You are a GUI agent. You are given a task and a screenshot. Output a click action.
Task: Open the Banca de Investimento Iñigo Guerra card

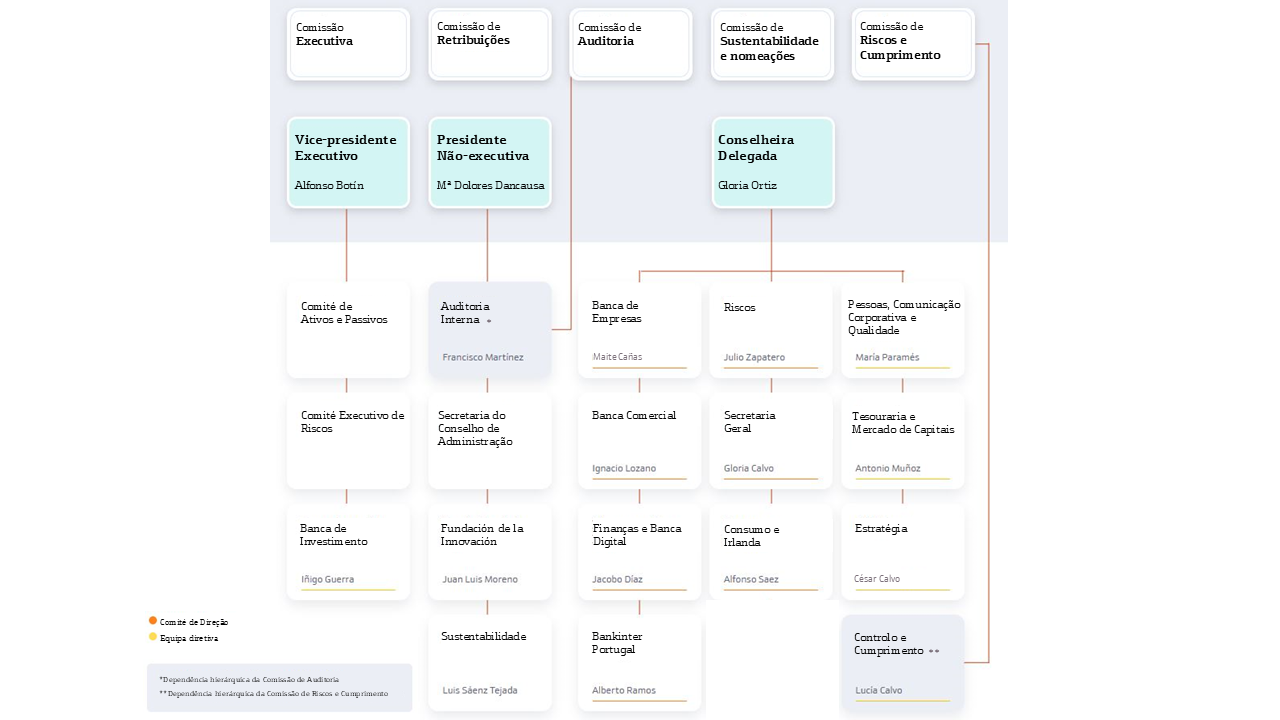pos(348,552)
